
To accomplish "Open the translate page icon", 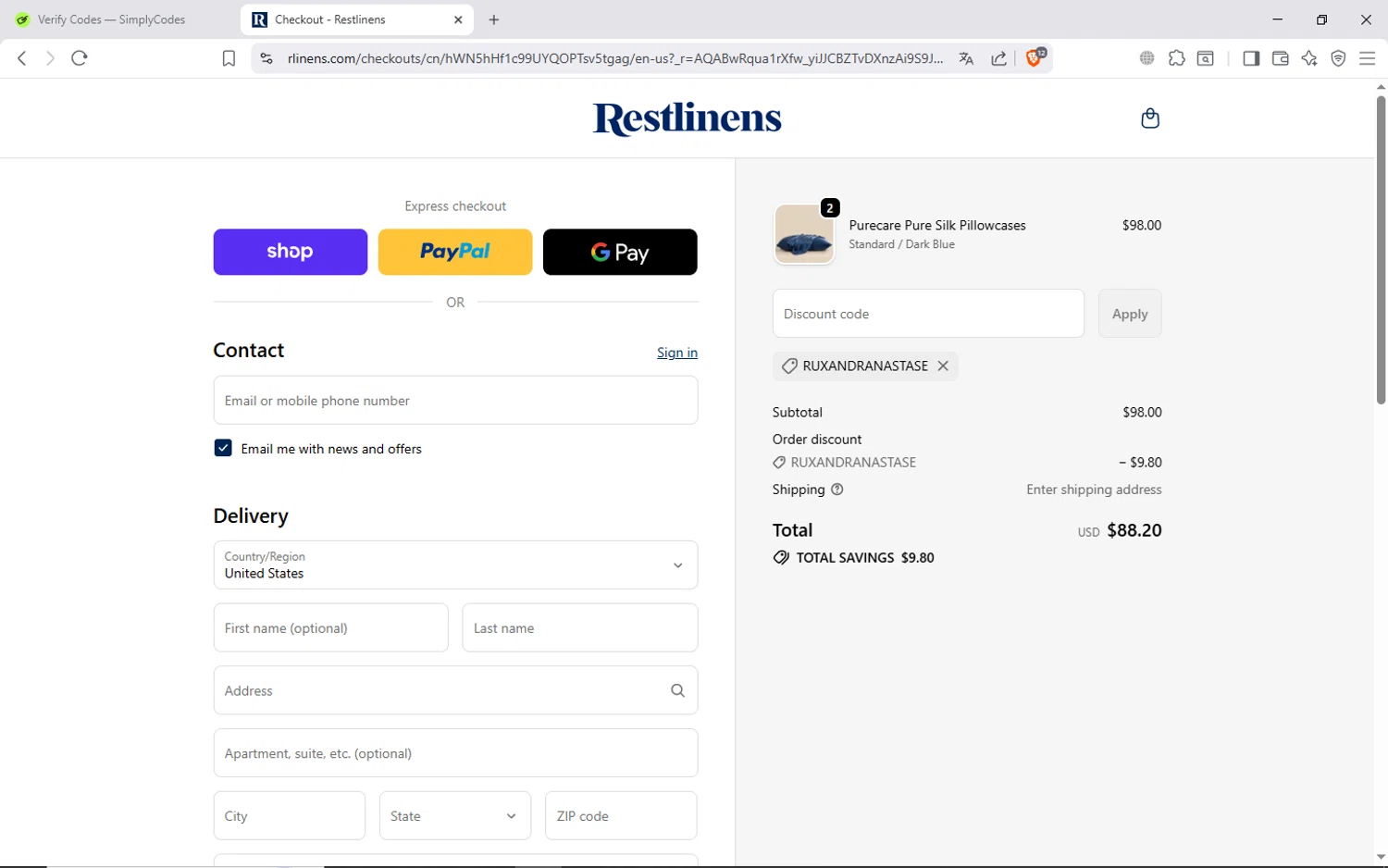I will 966,58.
